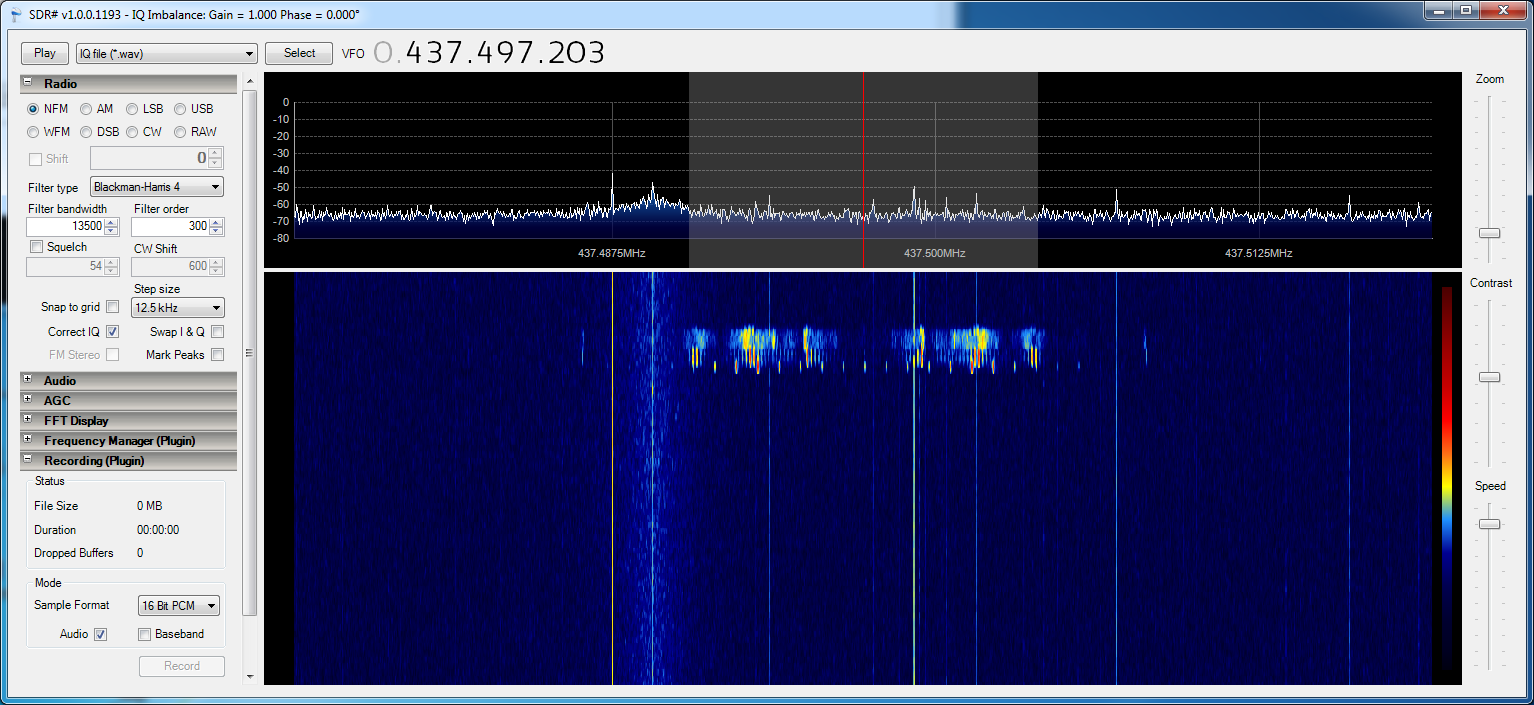Select DSB demodulation mode
The height and width of the screenshot is (705, 1534).
click(87, 132)
